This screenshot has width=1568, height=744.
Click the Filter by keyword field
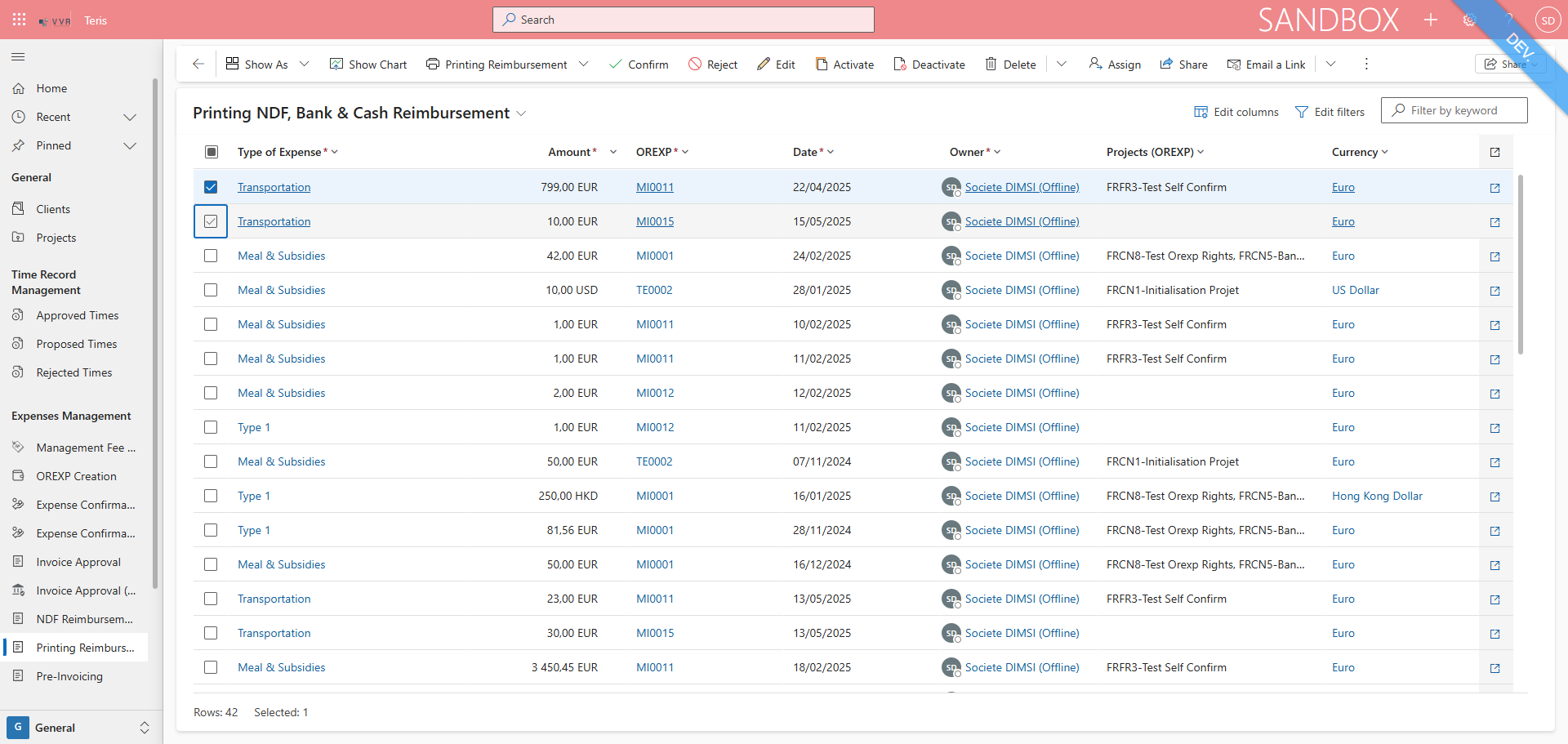pos(1454,110)
